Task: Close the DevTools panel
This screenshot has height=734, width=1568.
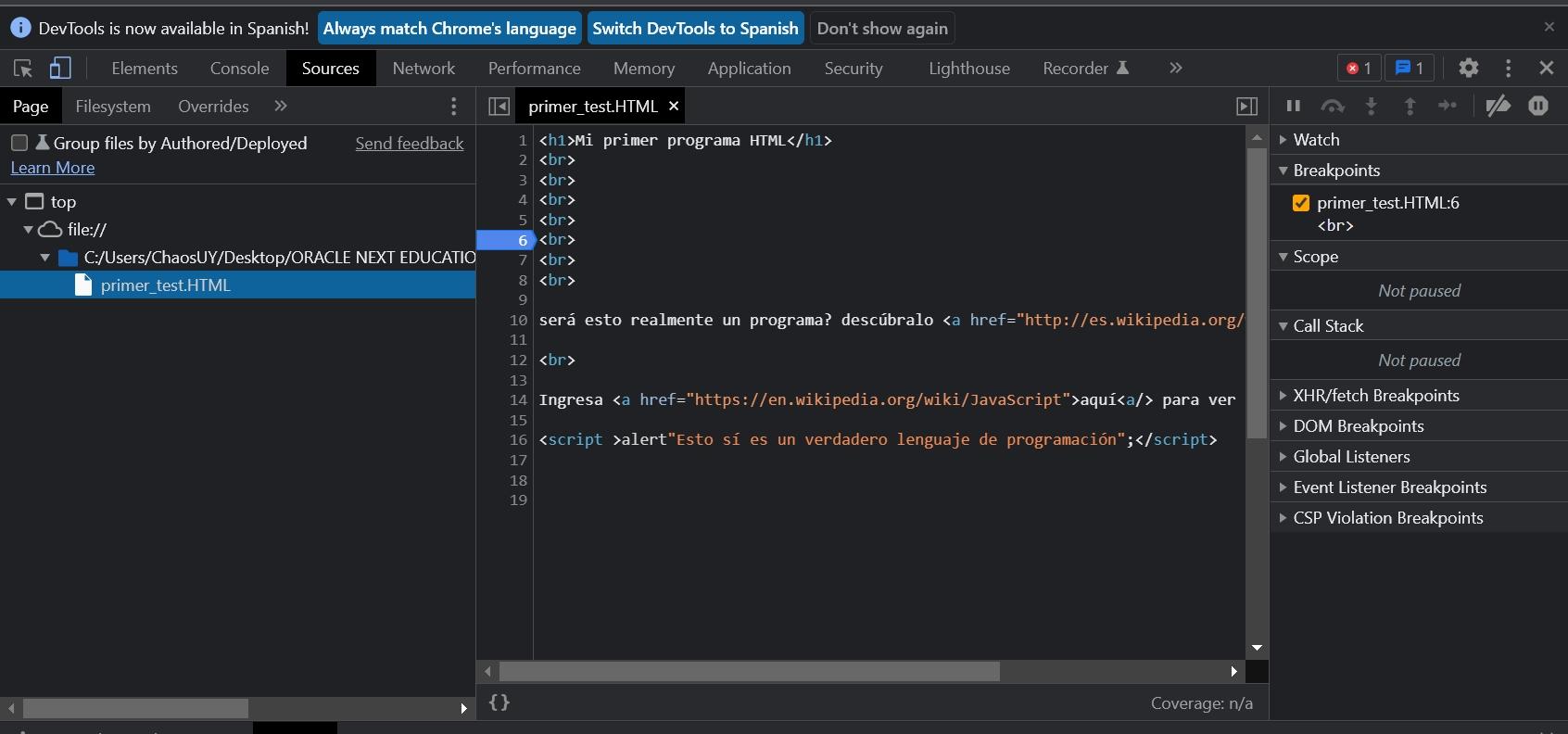Action: pyautogui.click(x=1547, y=68)
